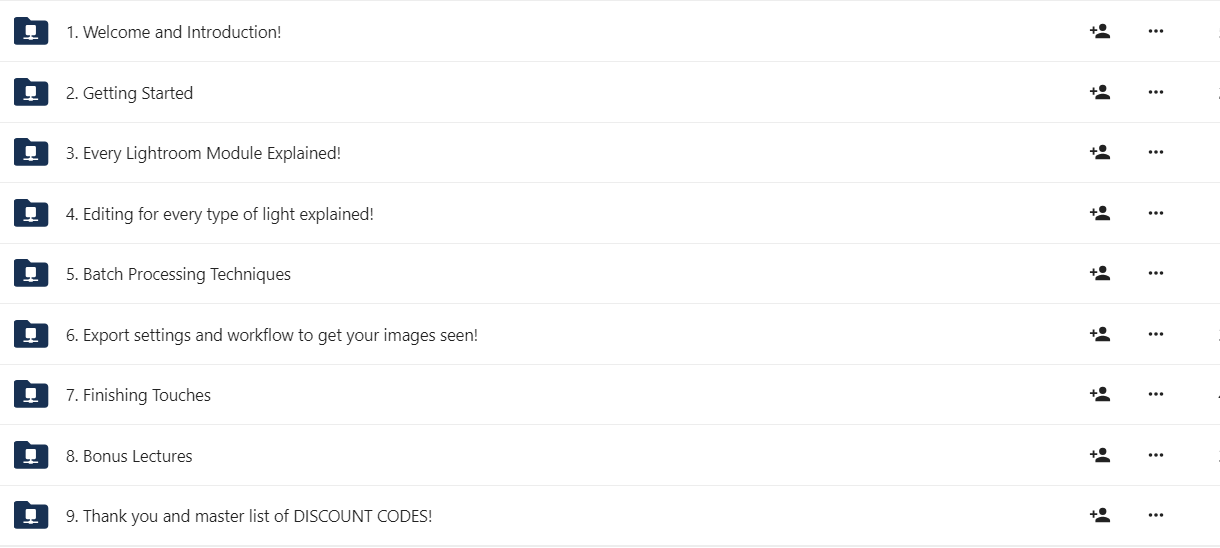Viewport: 1220px width, 548px height.
Task: Share the Export settings and workflow folder
Action: click(x=1100, y=334)
